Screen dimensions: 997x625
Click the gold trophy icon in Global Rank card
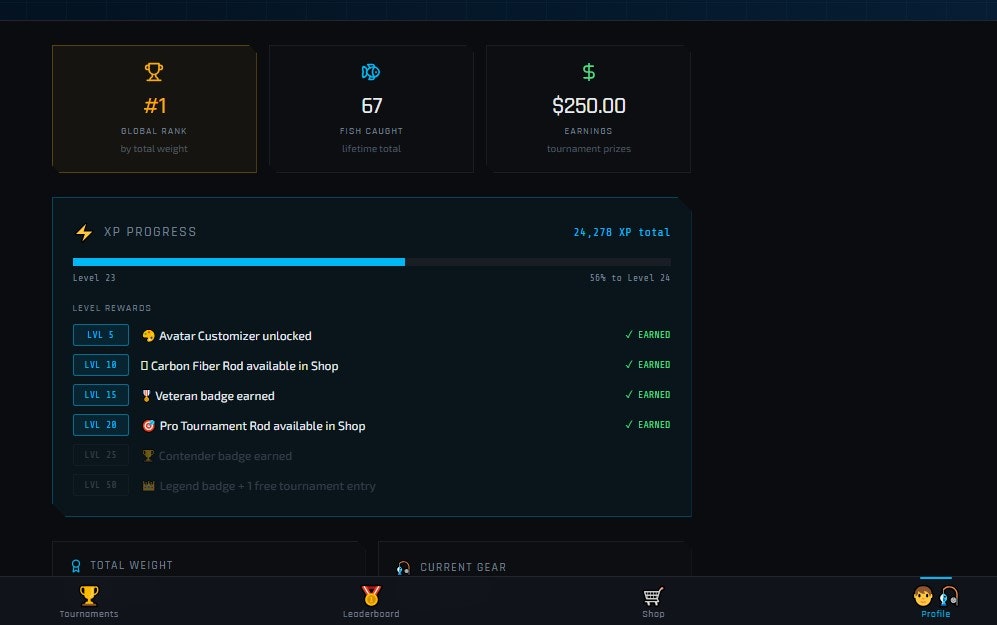[154, 72]
